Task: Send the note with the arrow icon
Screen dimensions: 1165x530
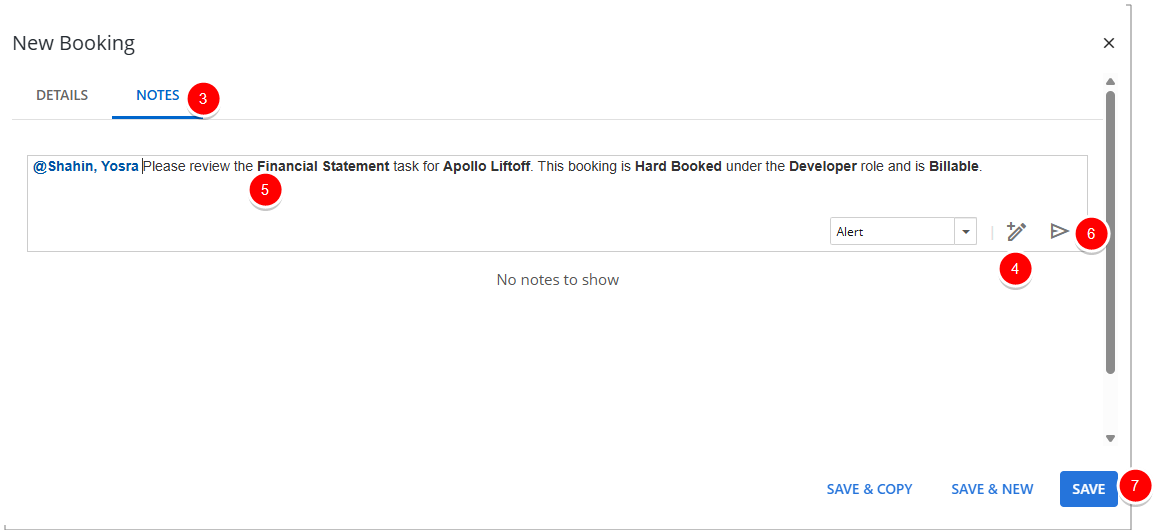Action: click(x=1059, y=232)
